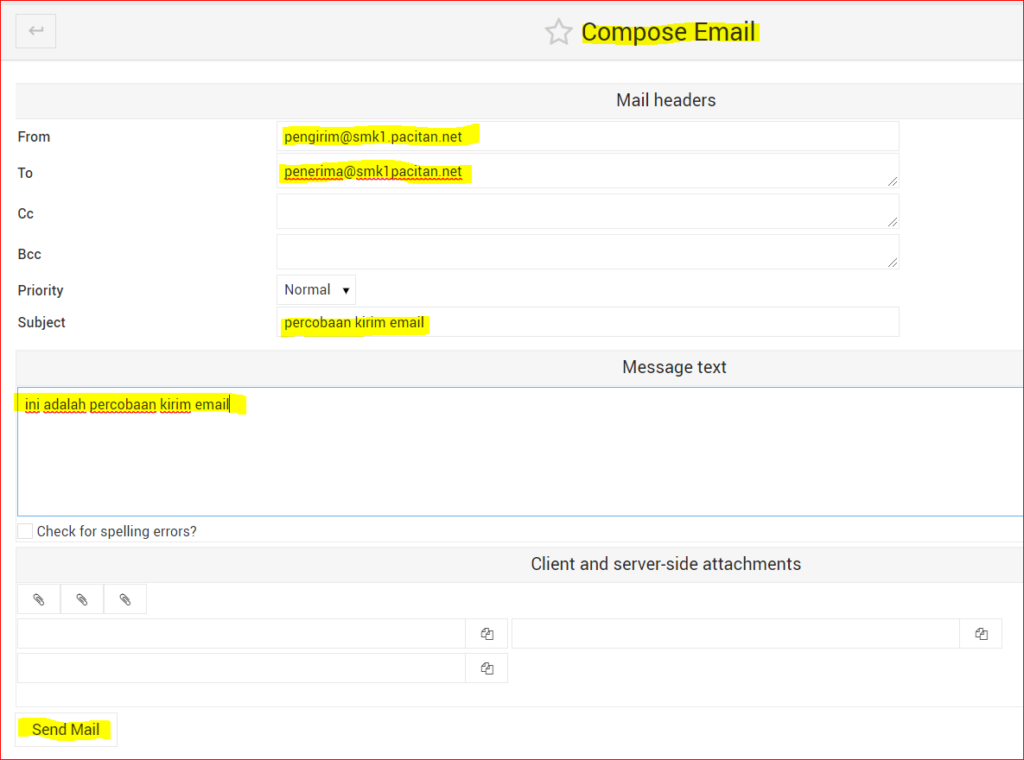Click the copy icon on the bottom attachment field
The height and width of the screenshot is (760, 1024).
point(486,669)
